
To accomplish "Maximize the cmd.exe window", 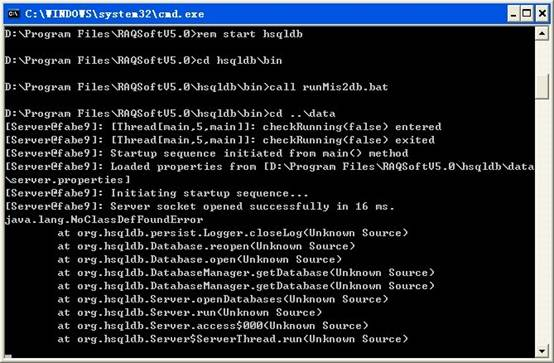I will pyautogui.click(x=526, y=14).
